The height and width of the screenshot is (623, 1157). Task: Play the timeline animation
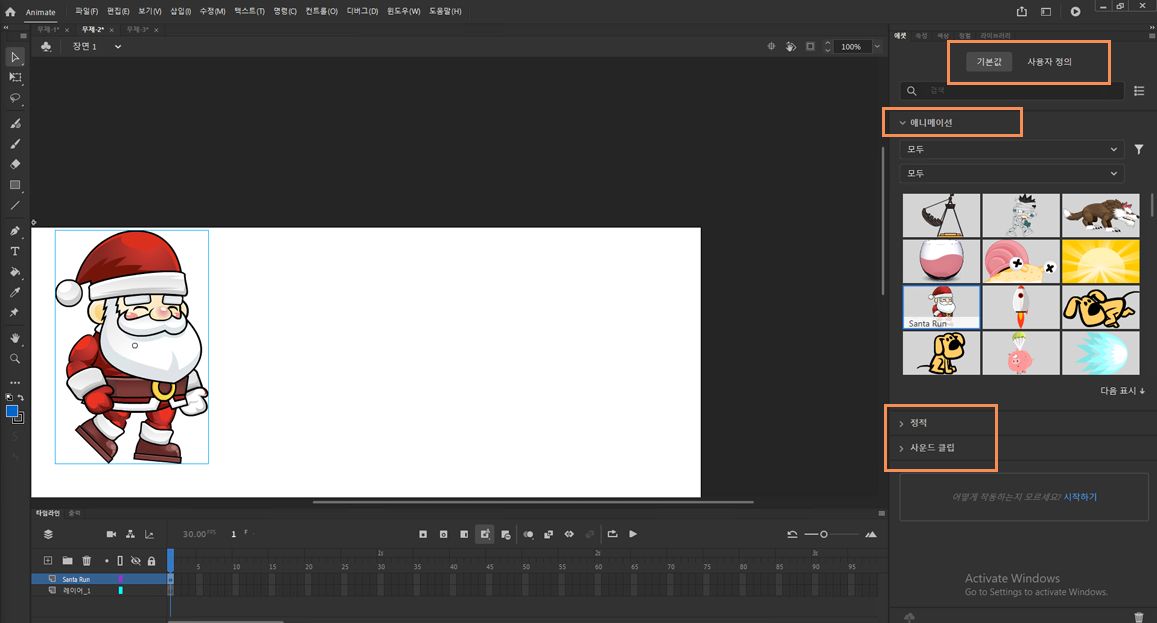(633, 534)
